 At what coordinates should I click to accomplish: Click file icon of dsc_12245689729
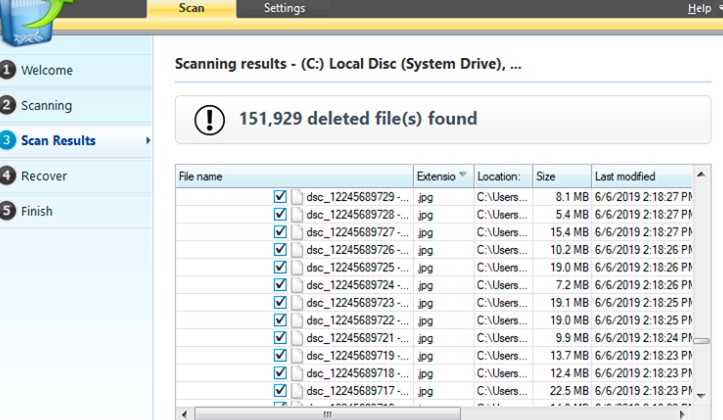point(297,198)
